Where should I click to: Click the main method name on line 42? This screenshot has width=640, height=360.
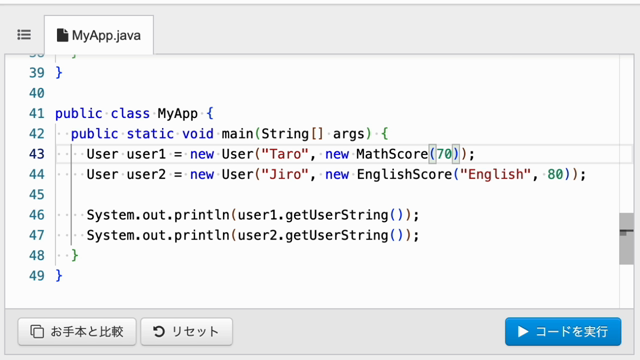coord(237,134)
